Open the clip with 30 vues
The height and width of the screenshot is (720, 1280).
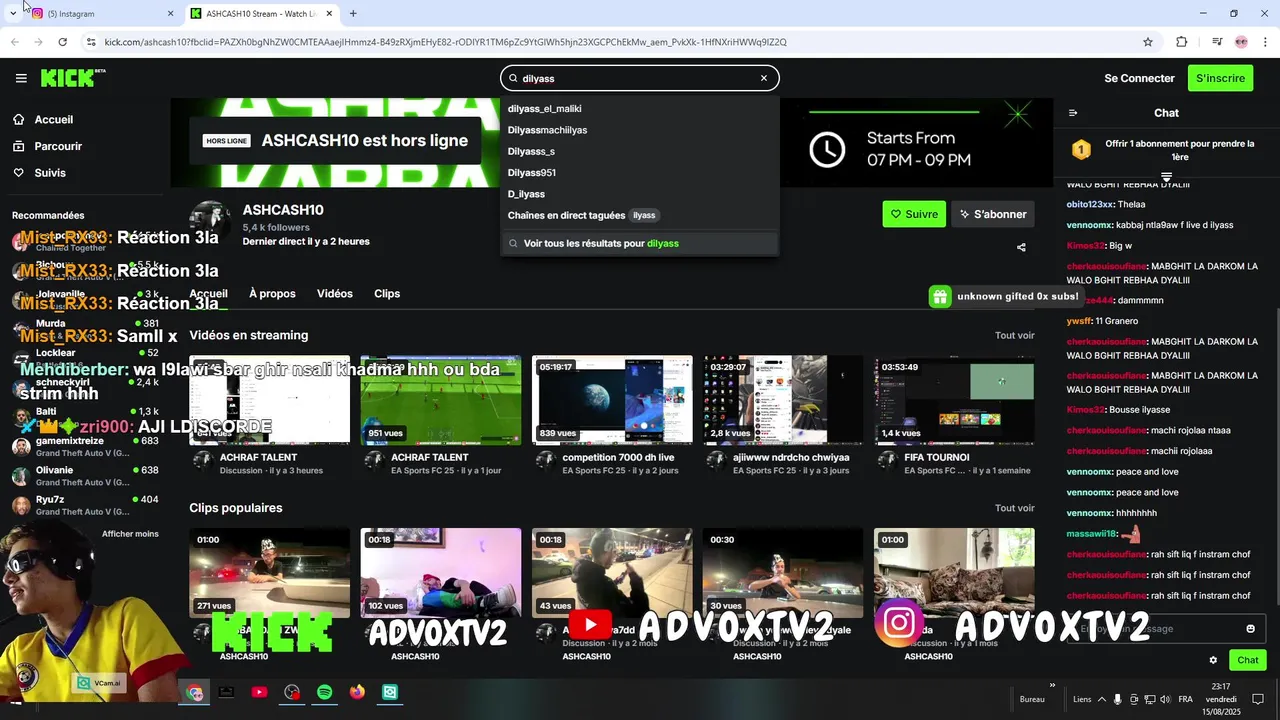(783, 573)
